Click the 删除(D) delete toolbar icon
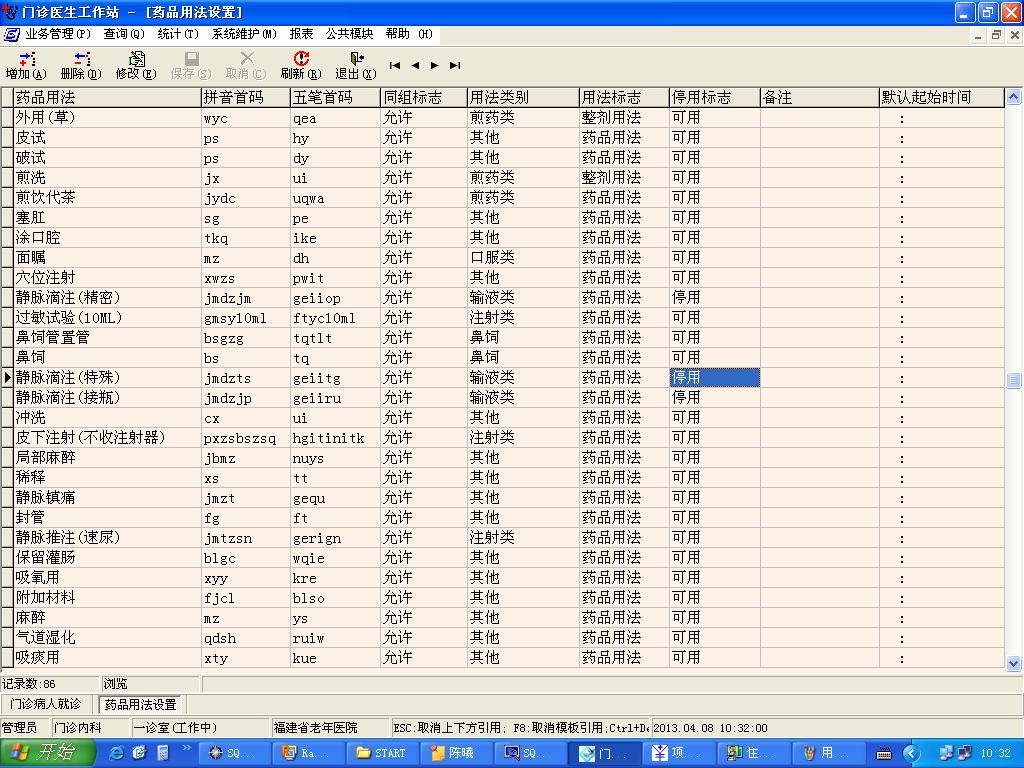Image resolution: width=1024 pixels, height=768 pixels. coord(81,65)
